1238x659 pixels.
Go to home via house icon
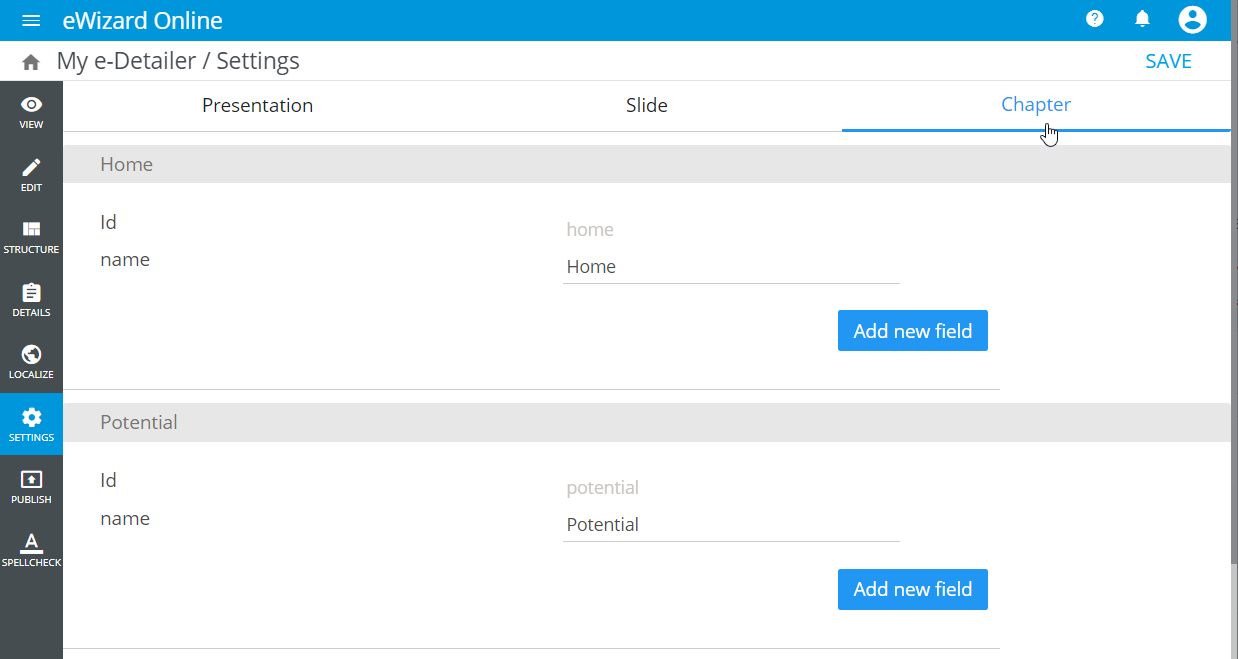31,62
